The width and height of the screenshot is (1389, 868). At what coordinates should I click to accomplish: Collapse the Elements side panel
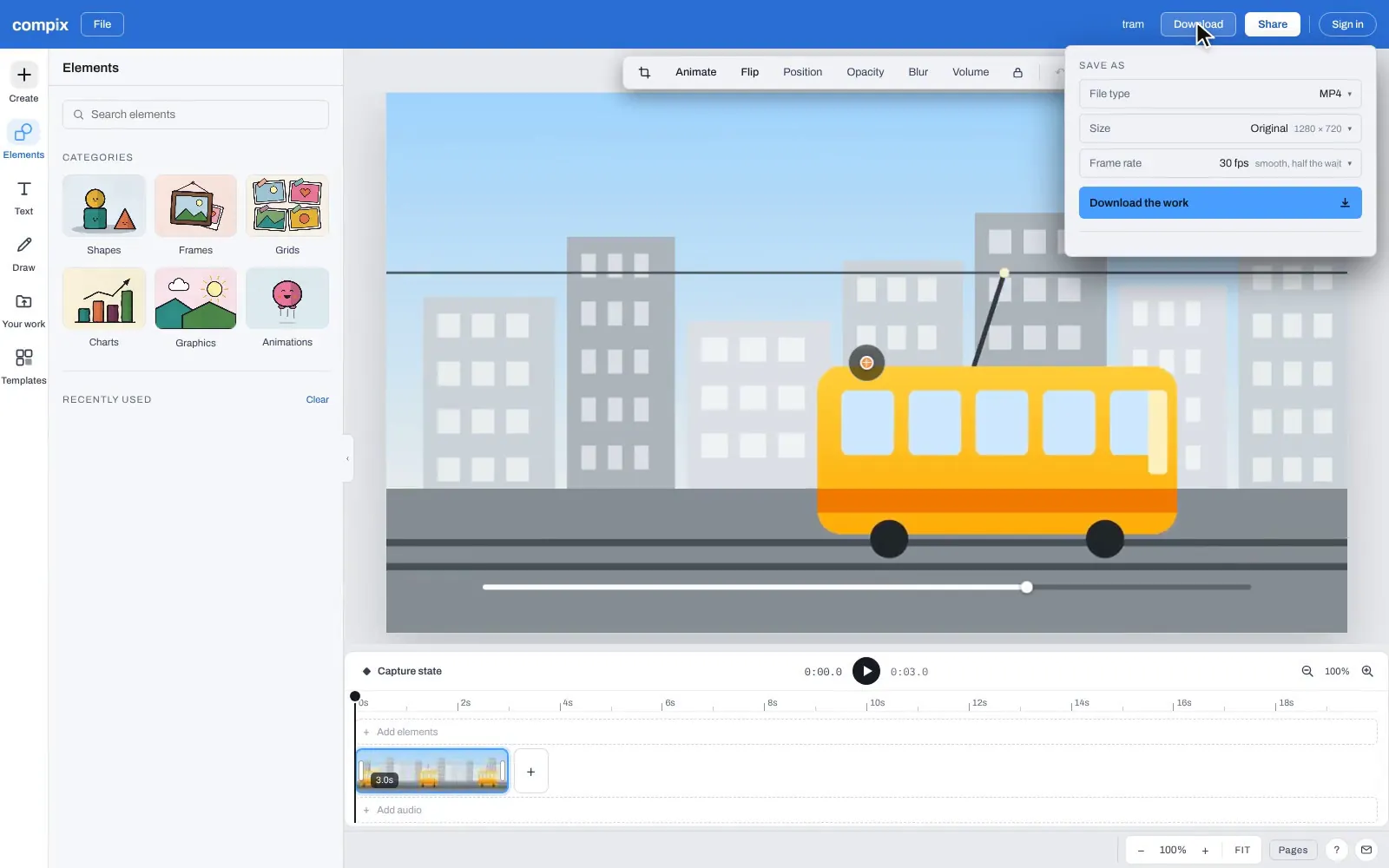coord(347,458)
